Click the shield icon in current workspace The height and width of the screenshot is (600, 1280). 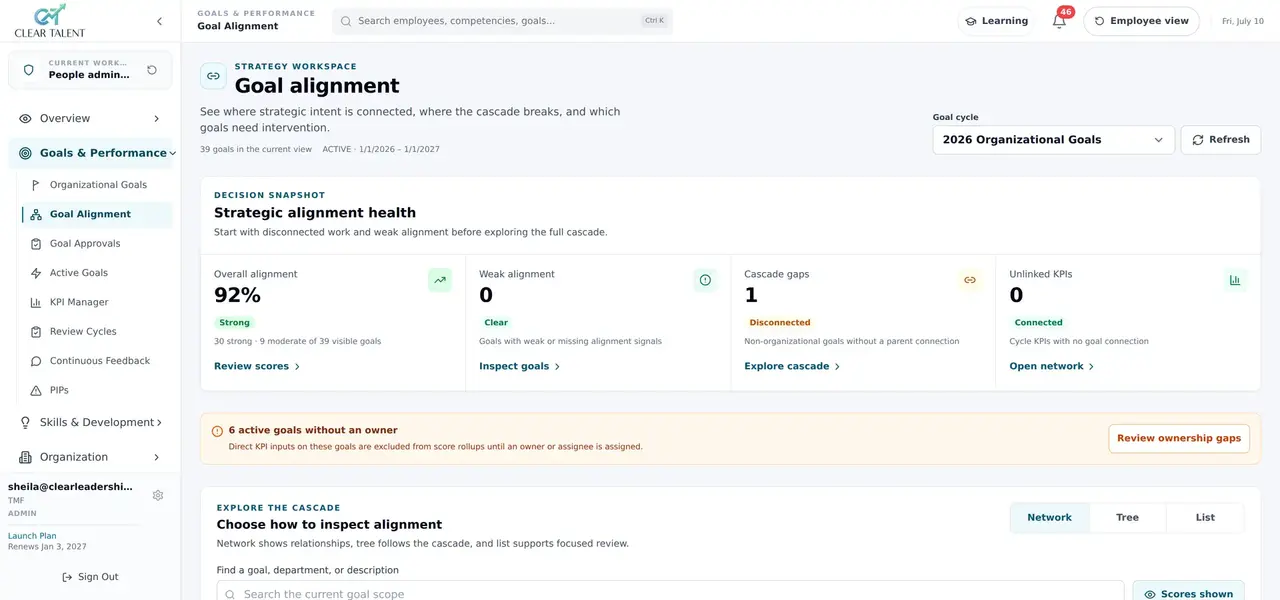pyautogui.click(x=29, y=70)
